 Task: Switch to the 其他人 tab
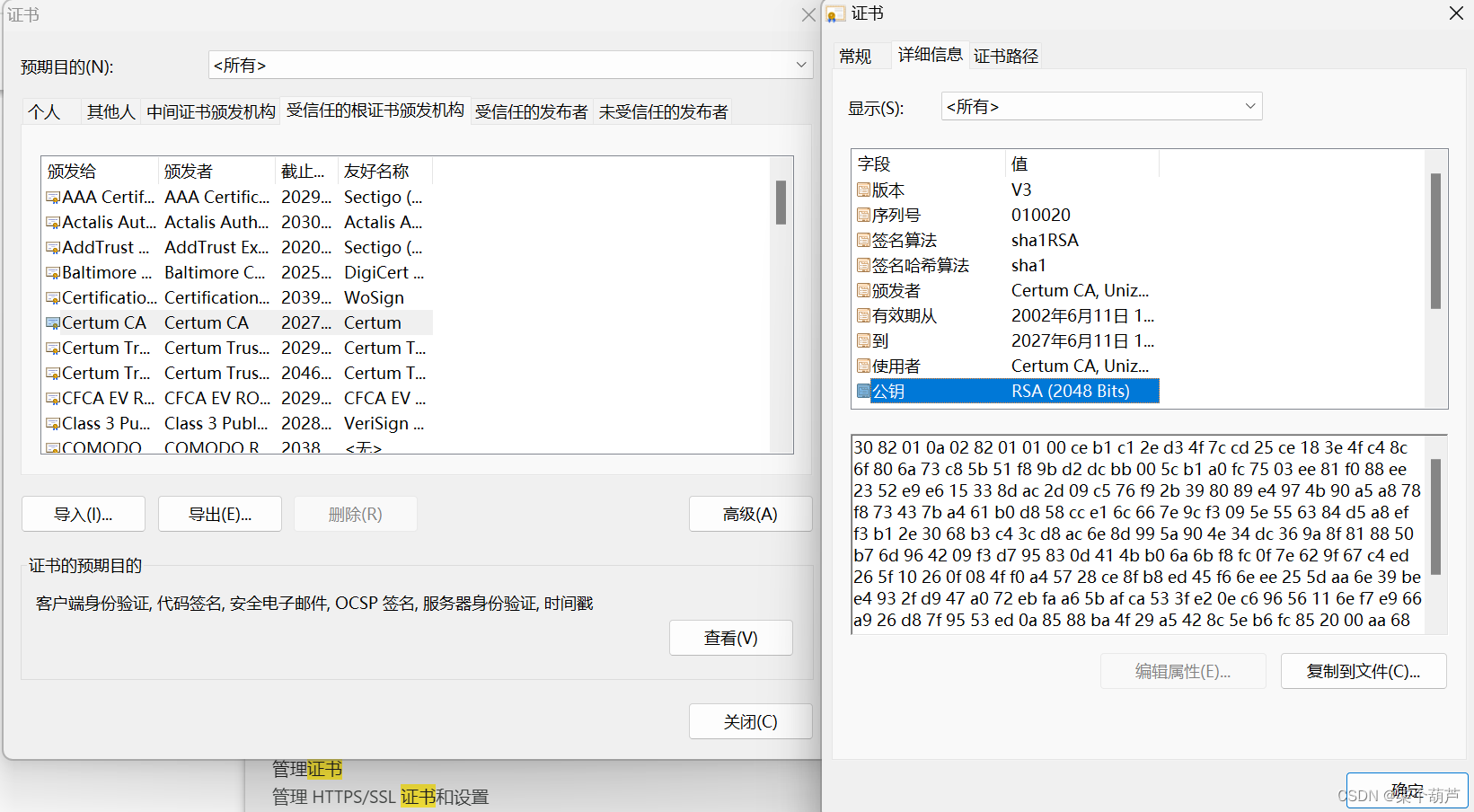click(x=110, y=111)
